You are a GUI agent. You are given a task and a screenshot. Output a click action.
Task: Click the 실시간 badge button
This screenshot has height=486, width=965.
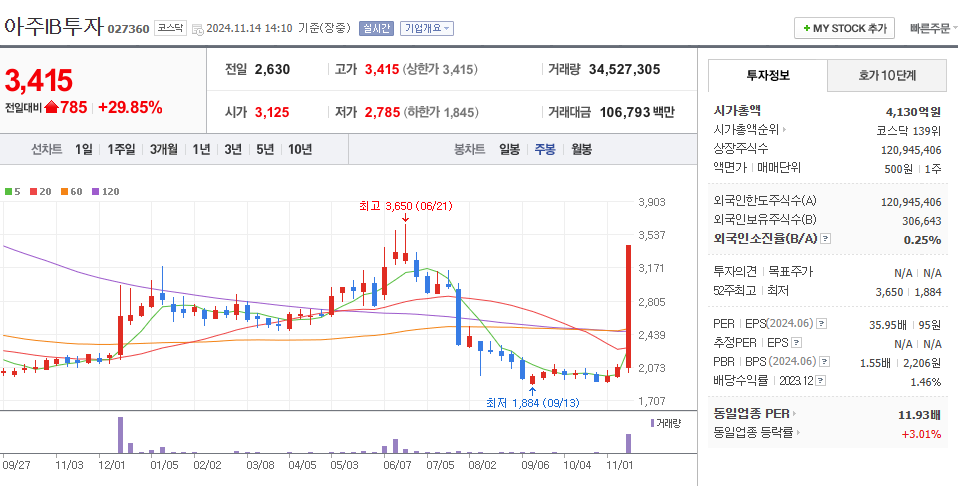pyautogui.click(x=376, y=28)
